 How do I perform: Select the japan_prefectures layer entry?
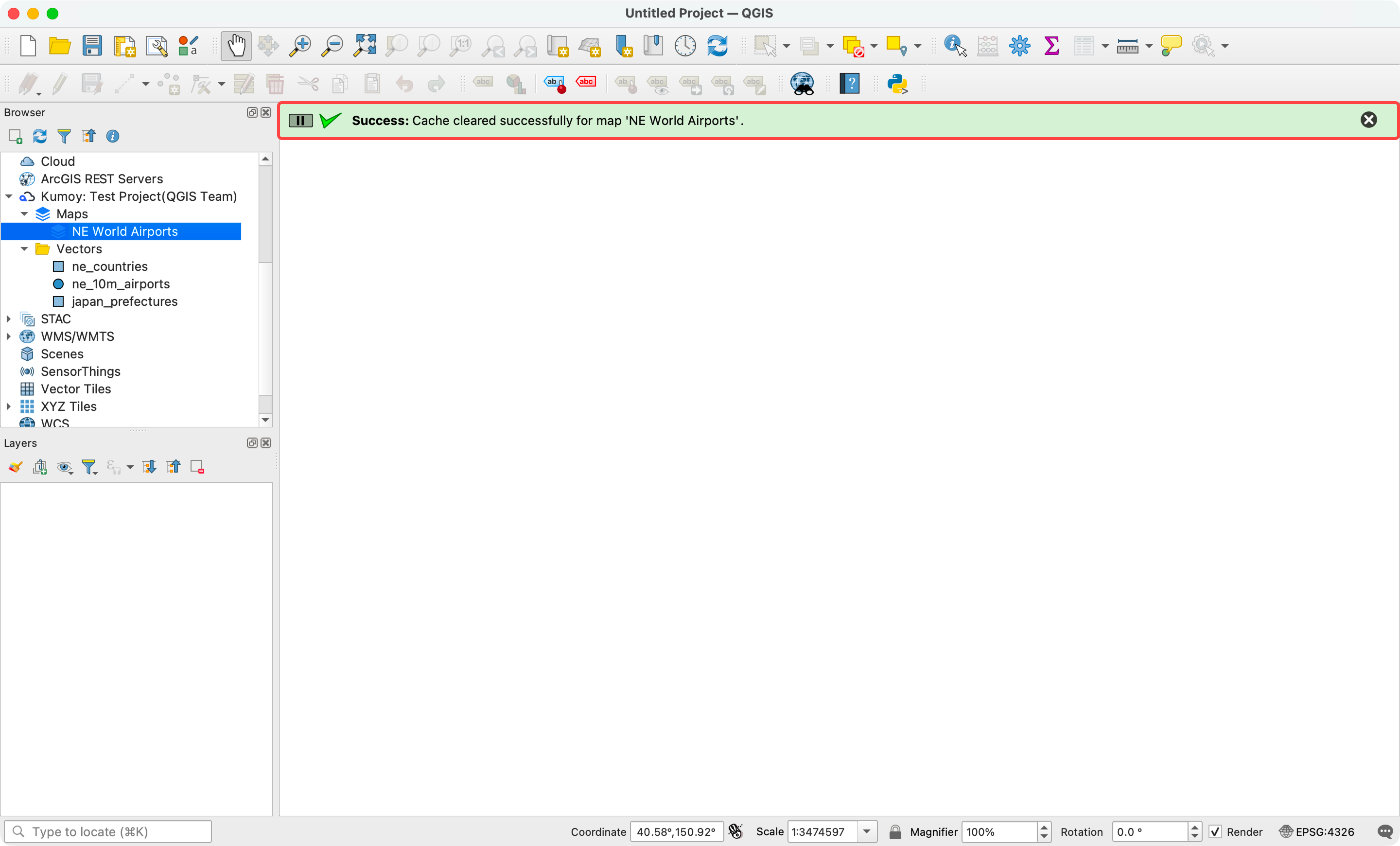pos(124,302)
